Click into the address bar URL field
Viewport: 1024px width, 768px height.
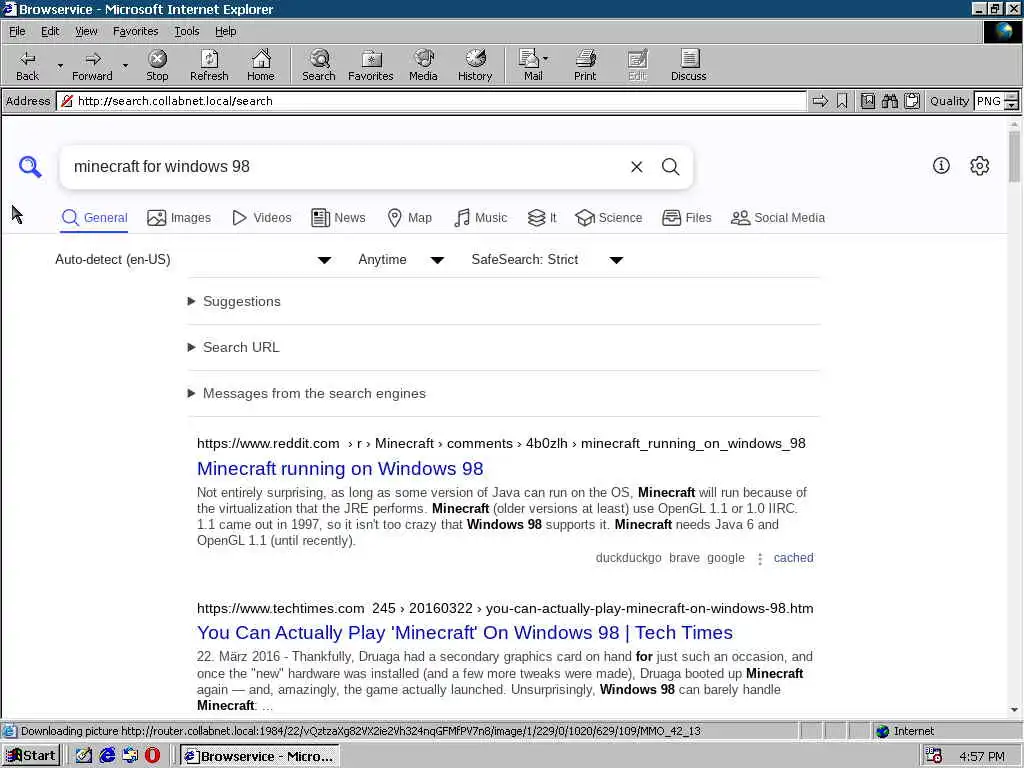coord(431,101)
